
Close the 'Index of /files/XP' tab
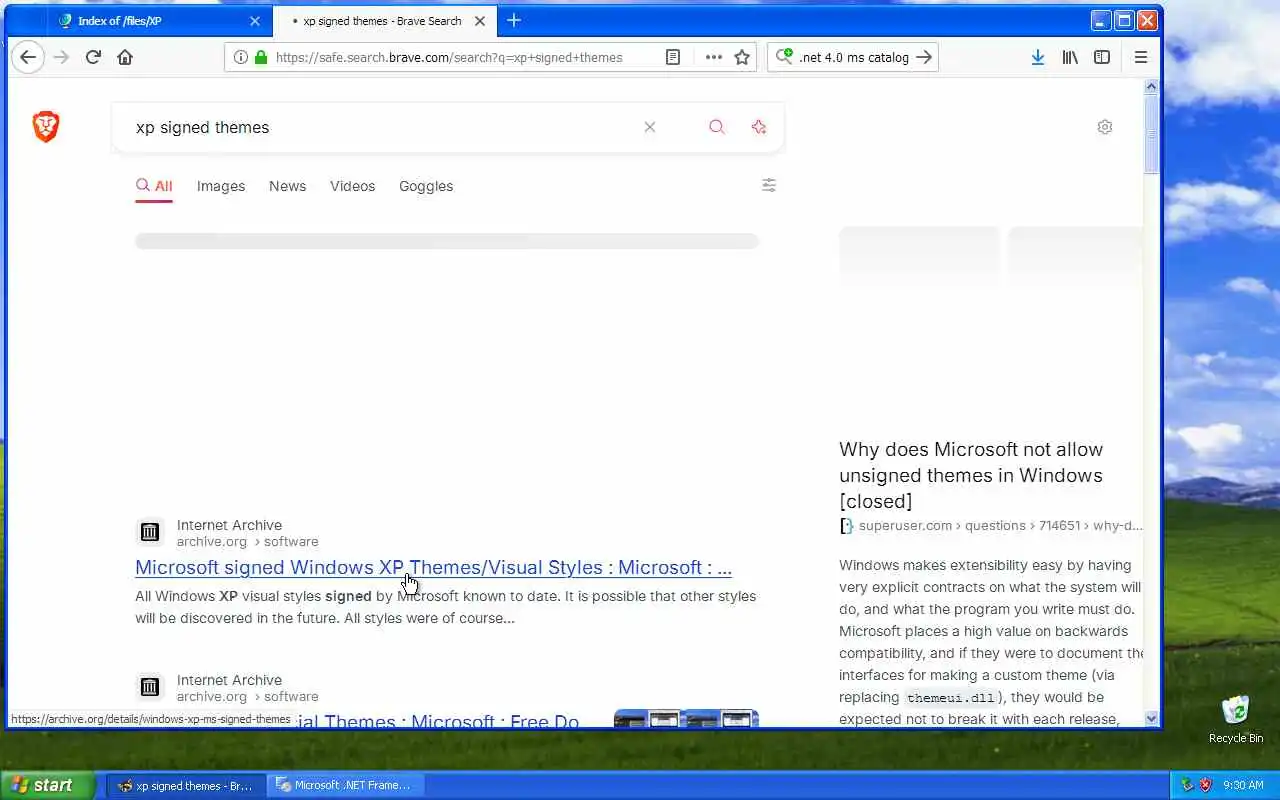click(255, 21)
